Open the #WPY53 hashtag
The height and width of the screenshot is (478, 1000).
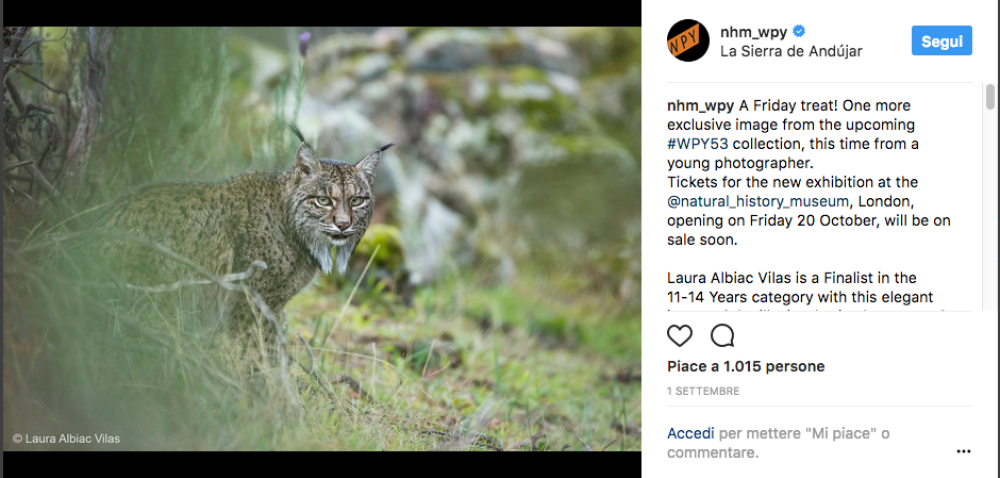point(699,144)
